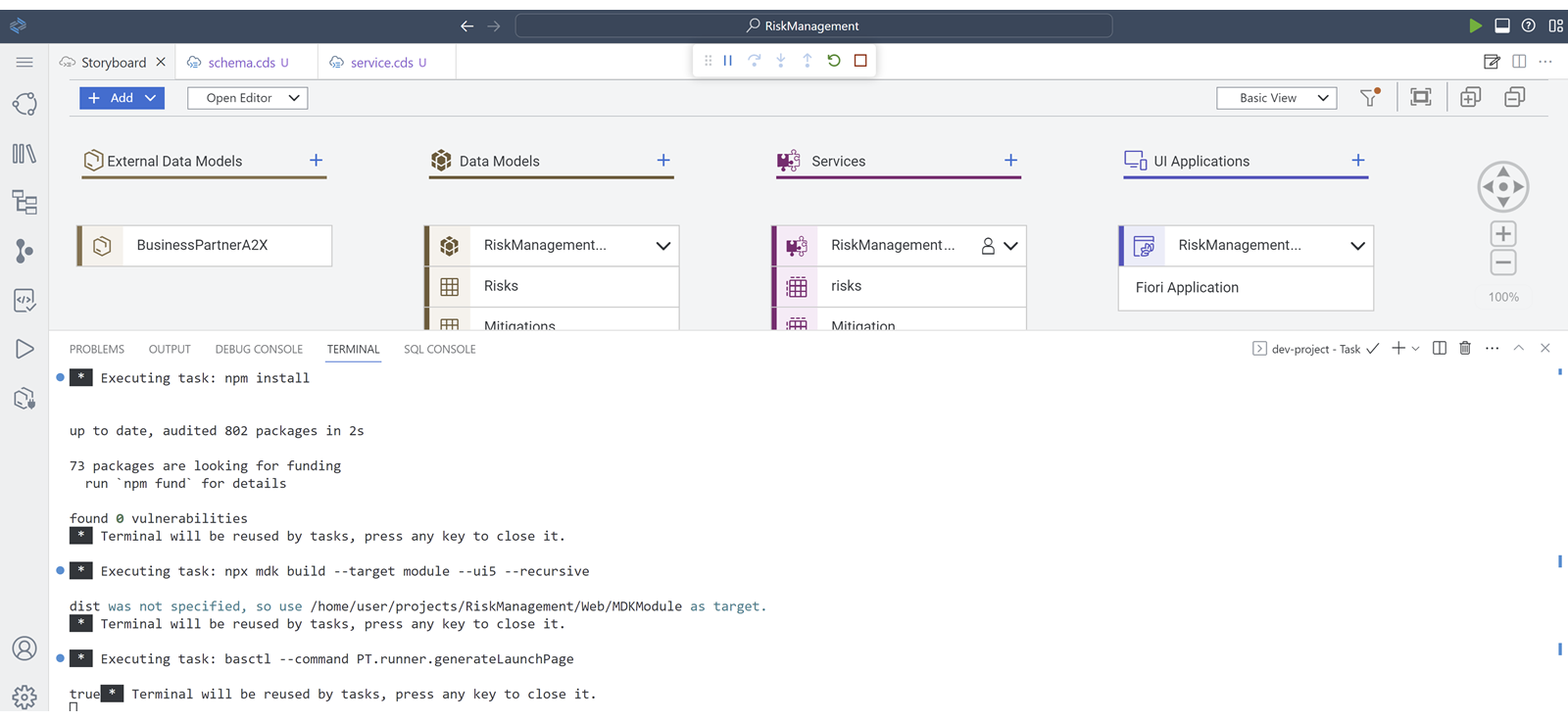The height and width of the screenshot is (721, 1568).
Task: Open the Open Editor dropdown
Action: (248, 98)
